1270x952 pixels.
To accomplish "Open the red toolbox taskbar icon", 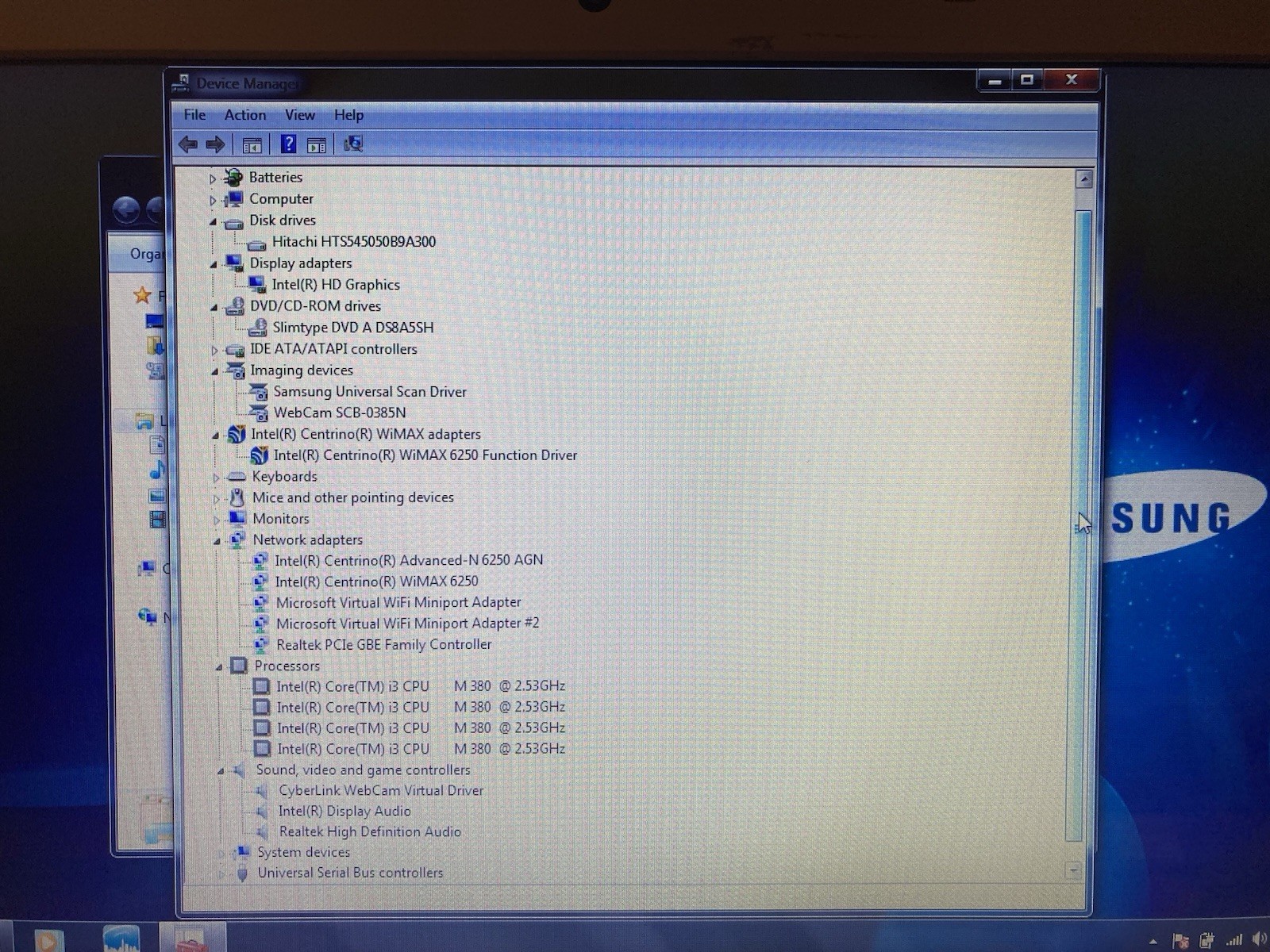I will 191,941.
